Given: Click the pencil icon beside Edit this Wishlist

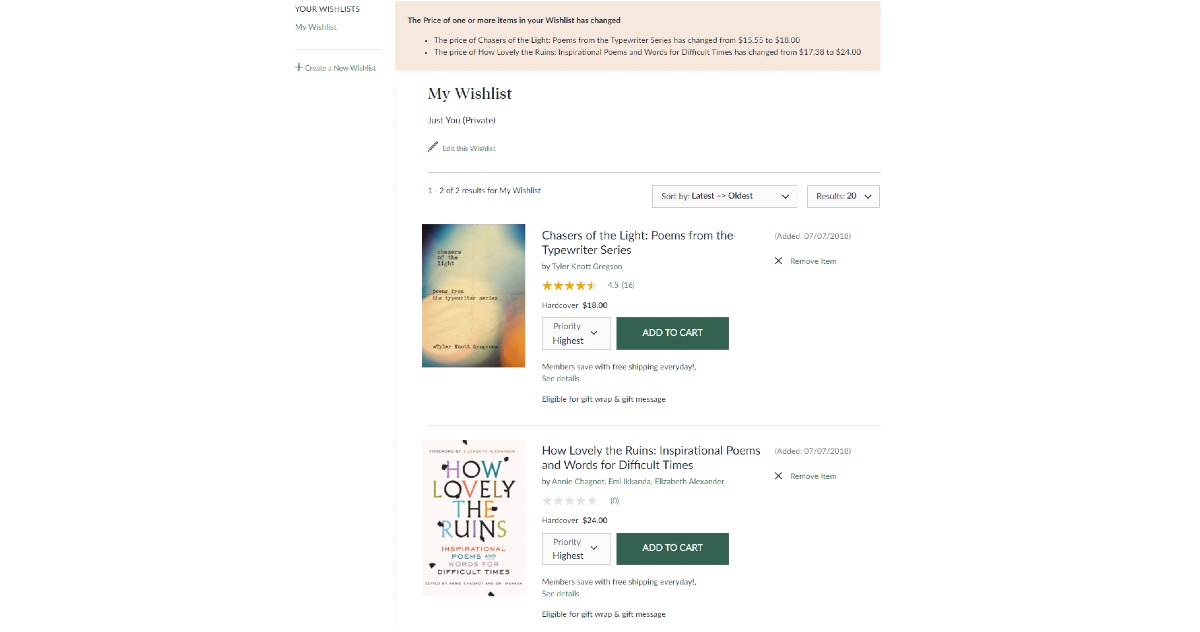Looking at the screenshot, I should pos(433,147).
